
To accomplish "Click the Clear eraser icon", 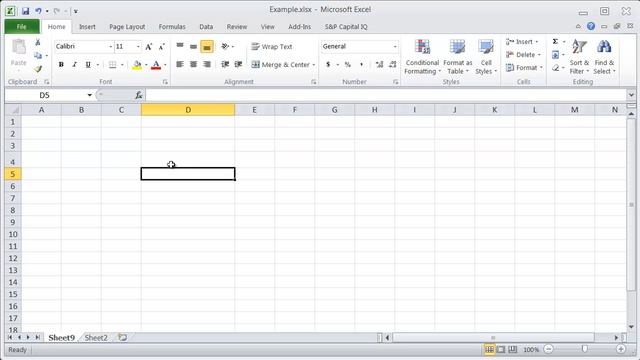I will 556,68.
